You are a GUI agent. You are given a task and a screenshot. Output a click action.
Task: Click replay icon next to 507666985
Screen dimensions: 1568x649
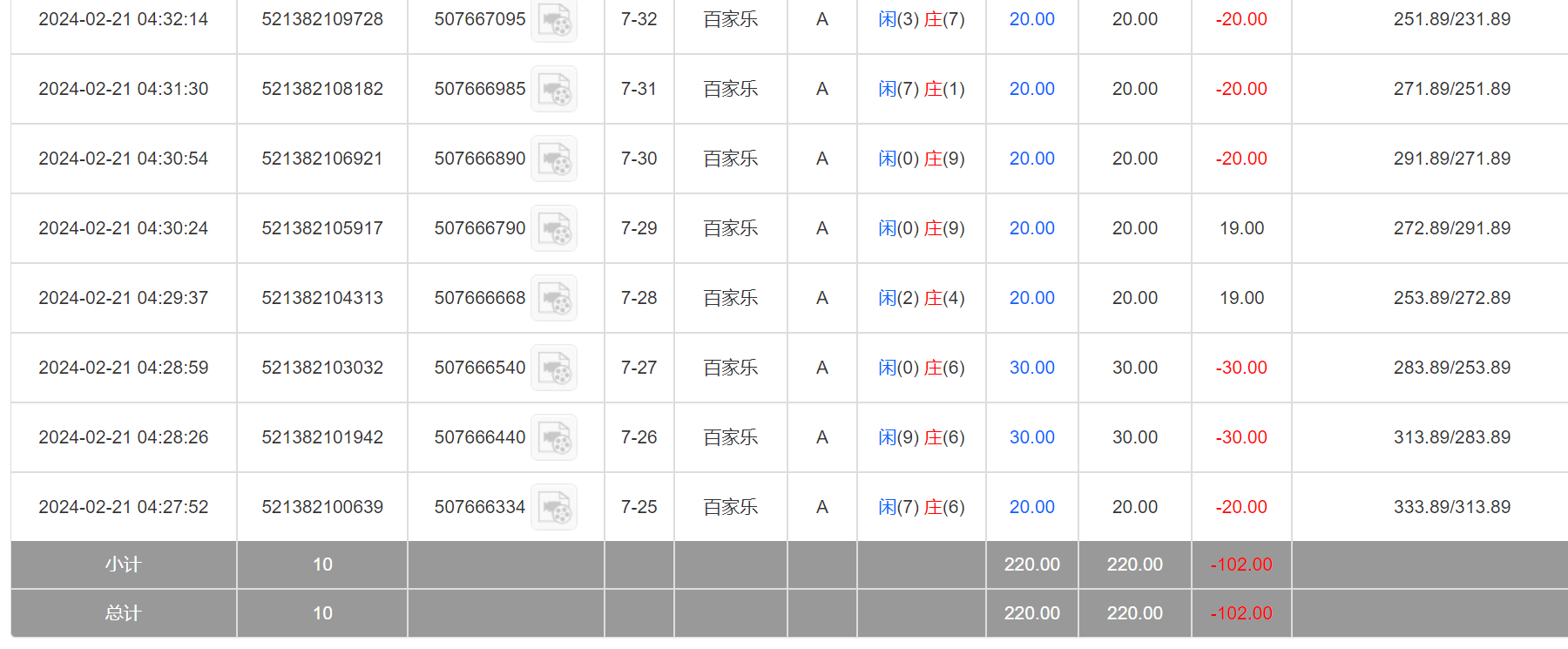554,89
